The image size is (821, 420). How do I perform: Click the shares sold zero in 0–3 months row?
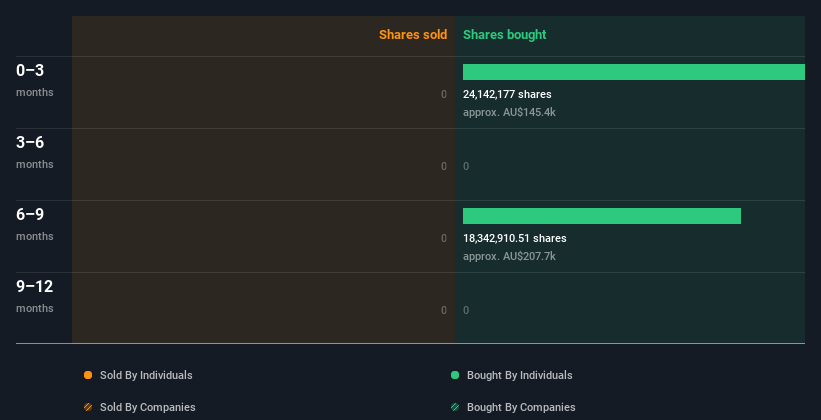pos(444,94)
